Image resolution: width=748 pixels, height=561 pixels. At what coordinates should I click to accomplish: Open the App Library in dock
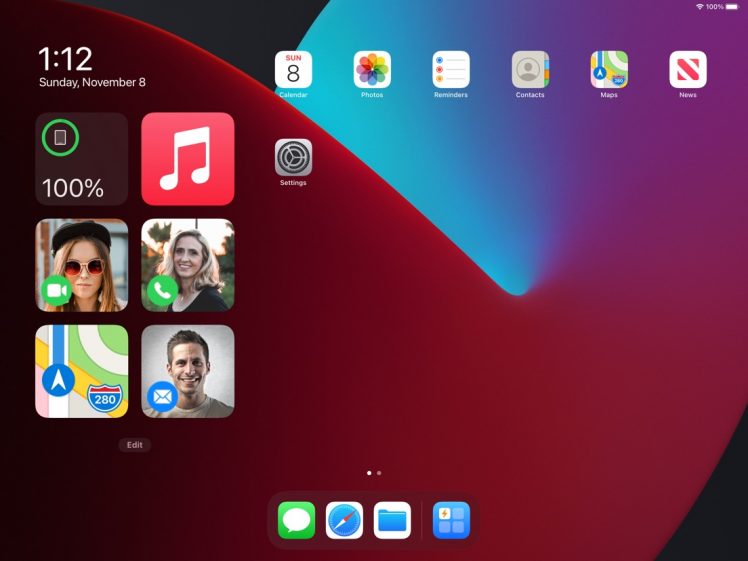point(450,520)
